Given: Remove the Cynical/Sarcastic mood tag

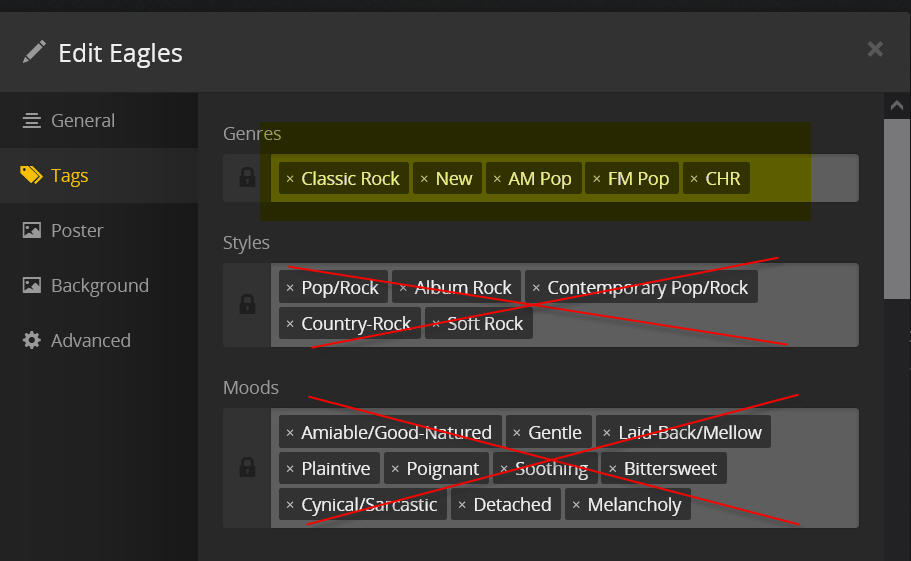Looking at the screenshot, I should click(x=290, y=505).
